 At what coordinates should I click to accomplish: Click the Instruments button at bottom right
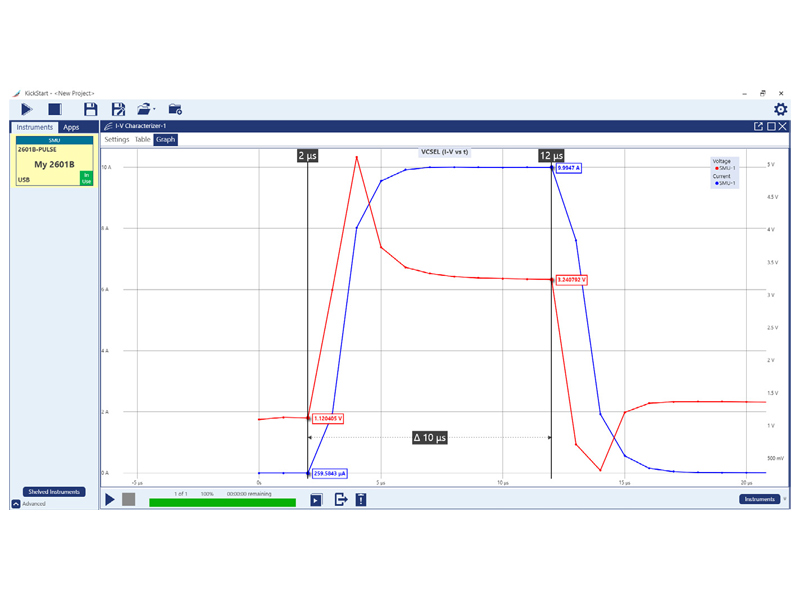[x=759, y=499]
